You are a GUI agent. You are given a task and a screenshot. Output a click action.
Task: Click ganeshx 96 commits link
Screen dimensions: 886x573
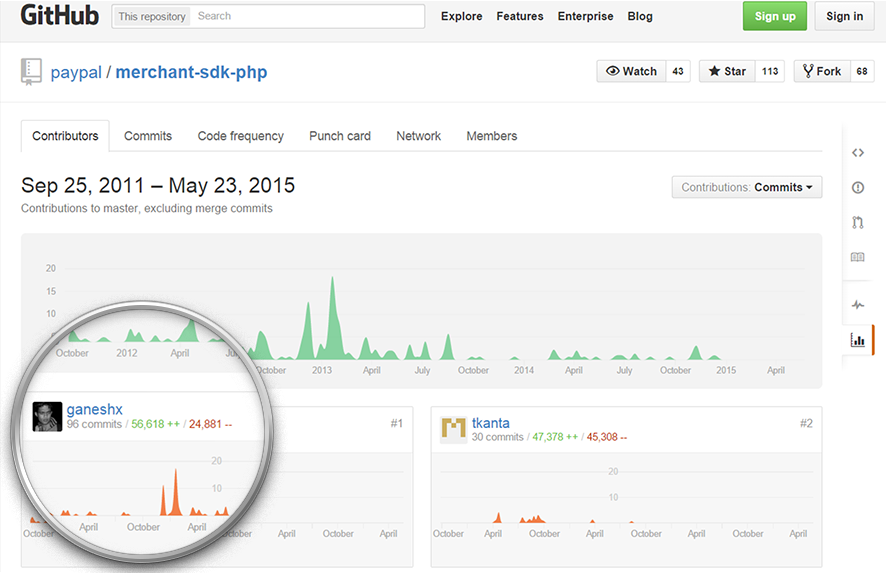tap(94, 424)
